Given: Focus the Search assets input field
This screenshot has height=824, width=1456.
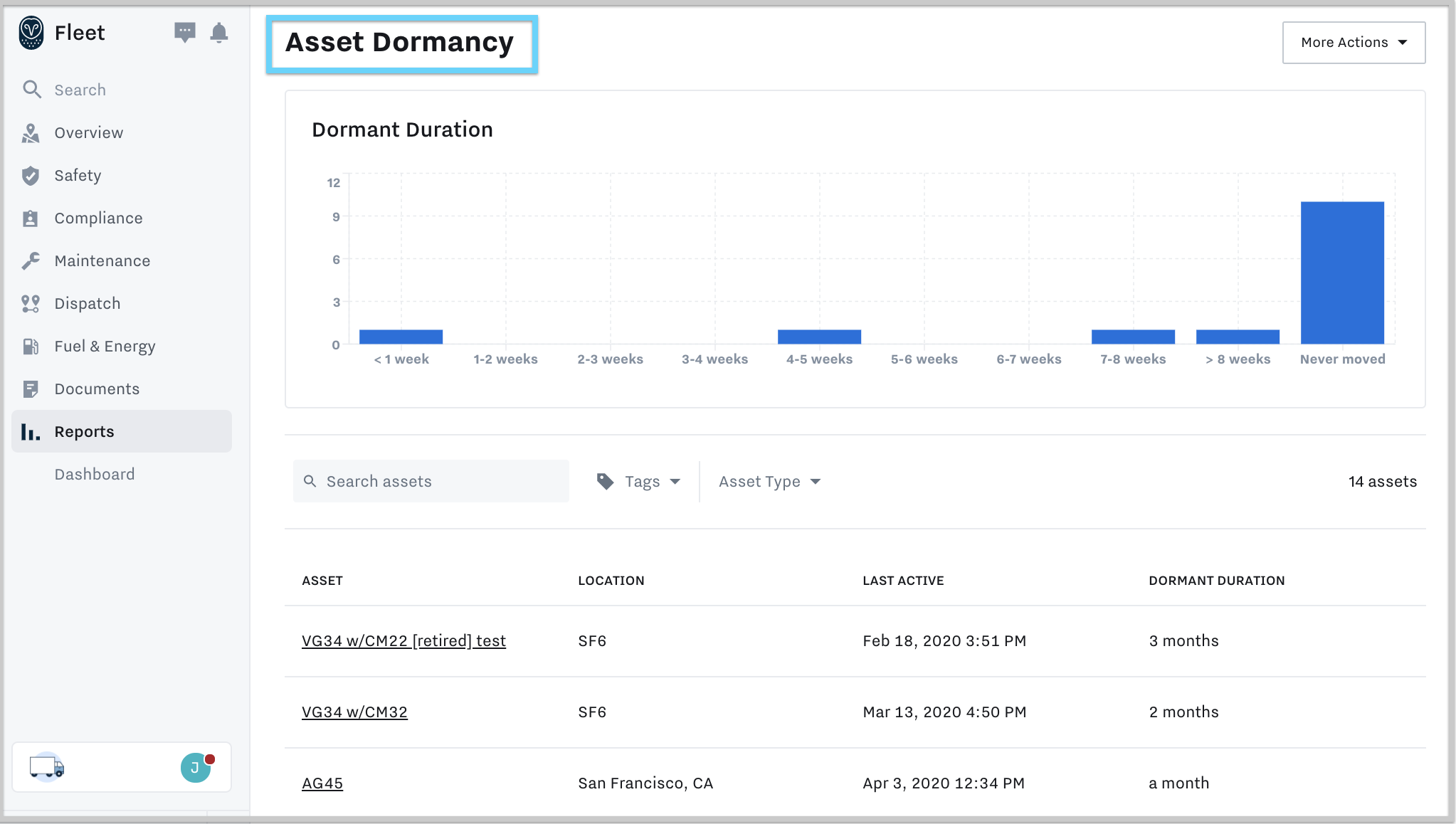Looking at the screenshot, I should pos(431,481).
